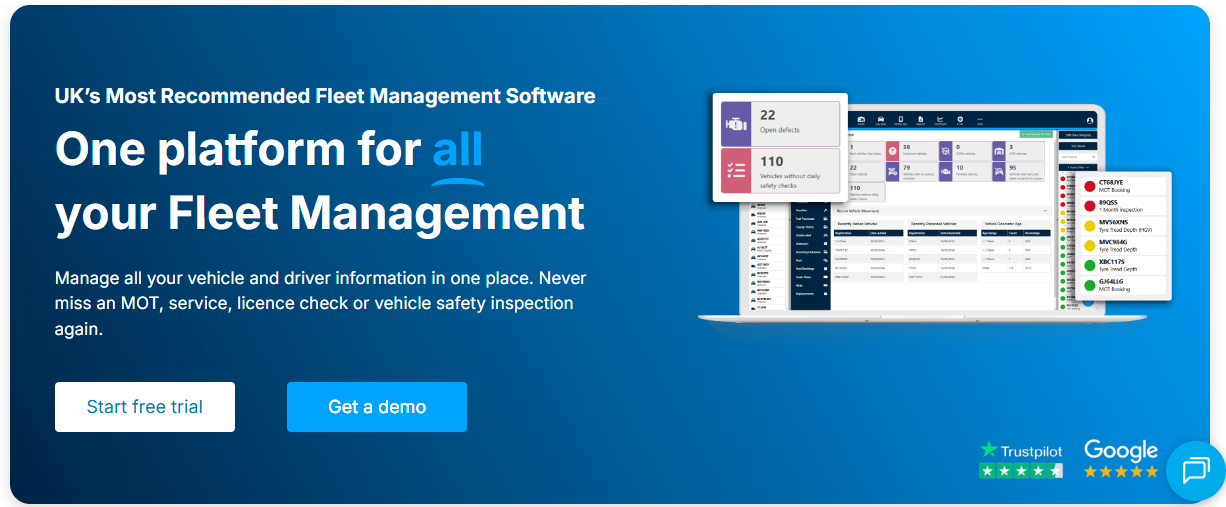Click the green status dot beside GJ64LLG

coord(1089,286)
